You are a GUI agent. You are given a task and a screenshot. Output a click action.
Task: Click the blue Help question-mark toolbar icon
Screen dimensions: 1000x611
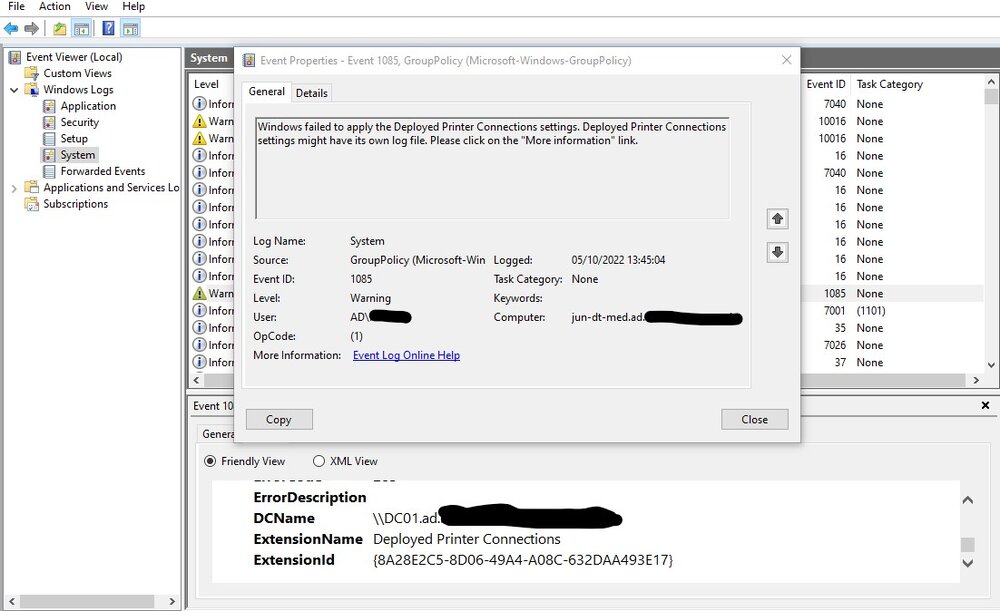pyautogui.click(x=108, y=28)
